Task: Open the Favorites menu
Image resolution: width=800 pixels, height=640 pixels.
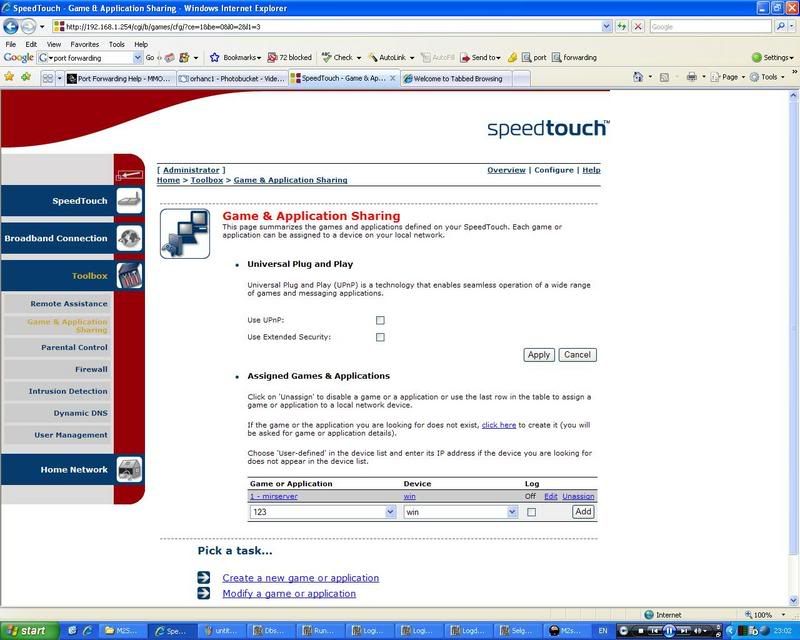Action: (x=84, y=44)
